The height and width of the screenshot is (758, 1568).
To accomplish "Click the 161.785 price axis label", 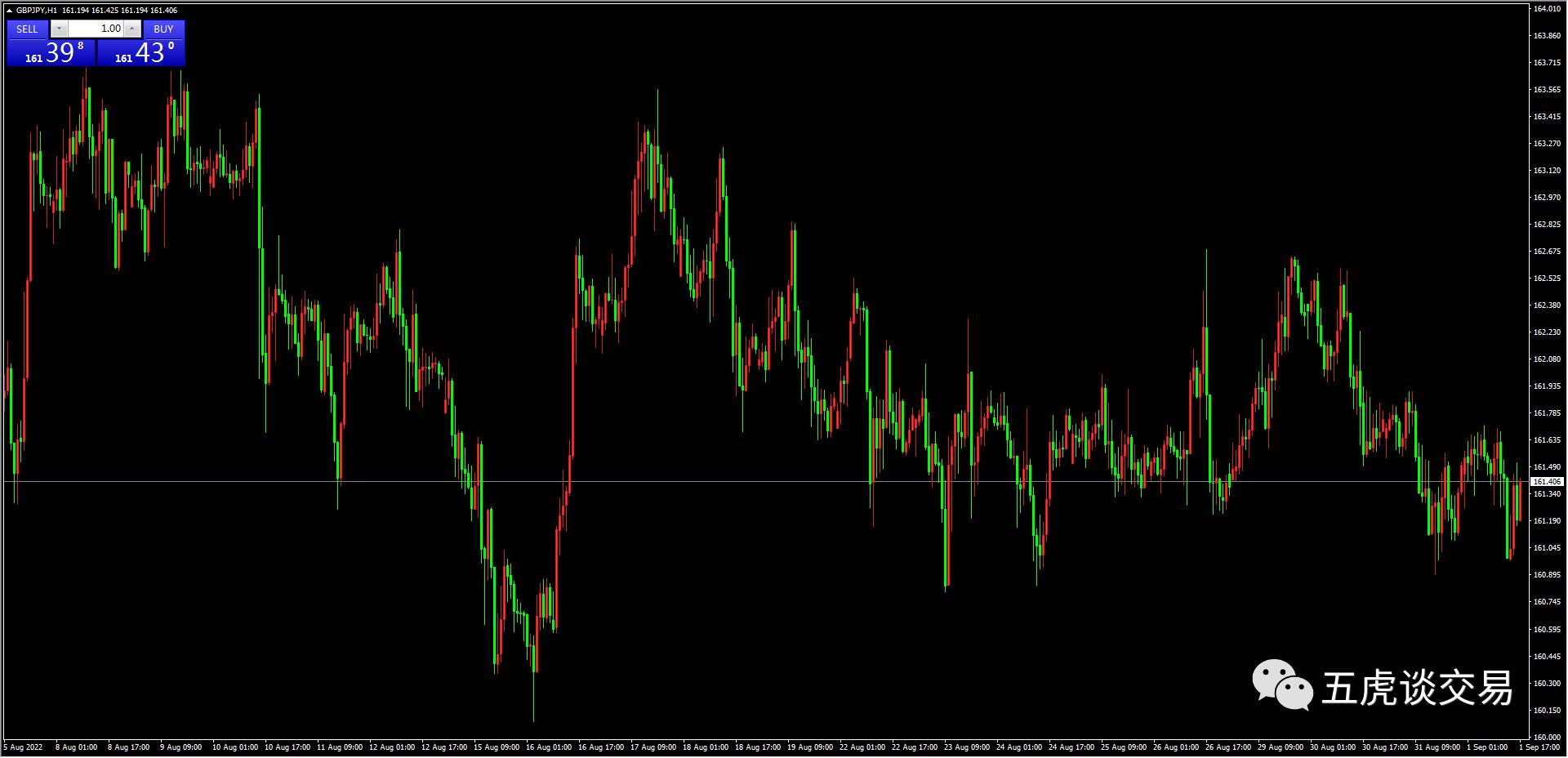I will coord(1548,413).
